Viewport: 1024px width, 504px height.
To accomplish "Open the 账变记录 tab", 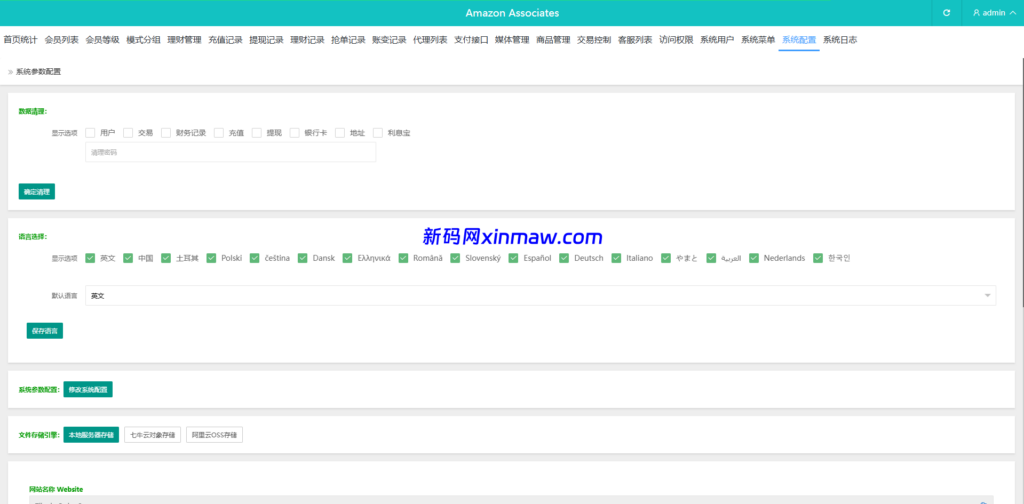I will 389,40.
